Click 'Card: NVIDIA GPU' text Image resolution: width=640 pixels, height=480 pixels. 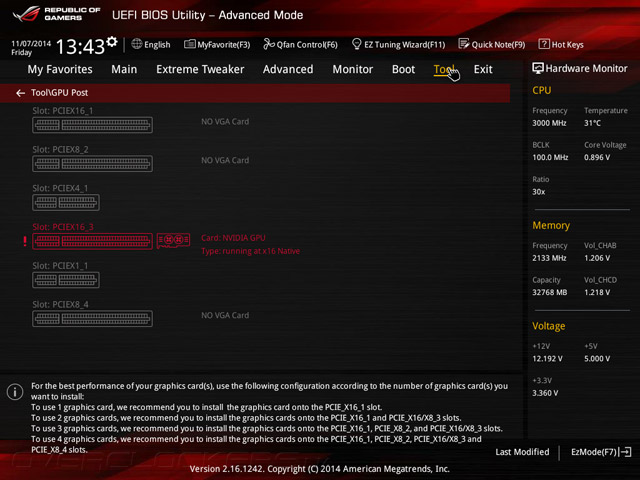[233, 238]
